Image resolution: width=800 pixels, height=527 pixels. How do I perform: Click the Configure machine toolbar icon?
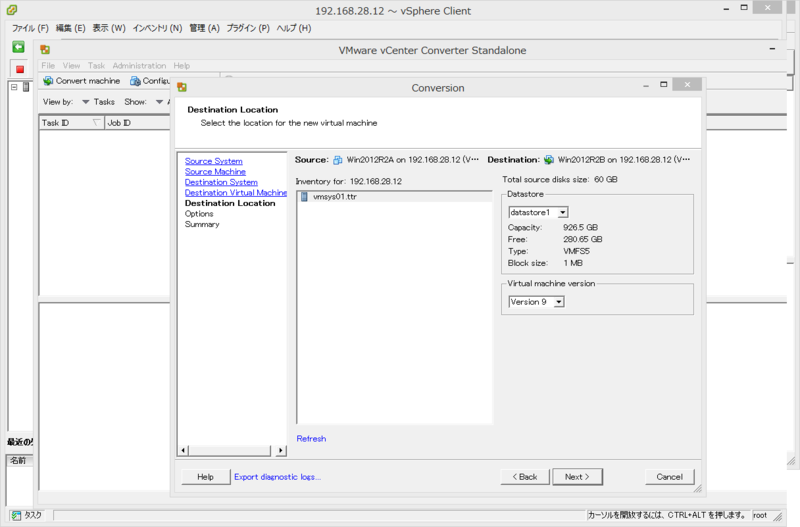tap(135, 81)
